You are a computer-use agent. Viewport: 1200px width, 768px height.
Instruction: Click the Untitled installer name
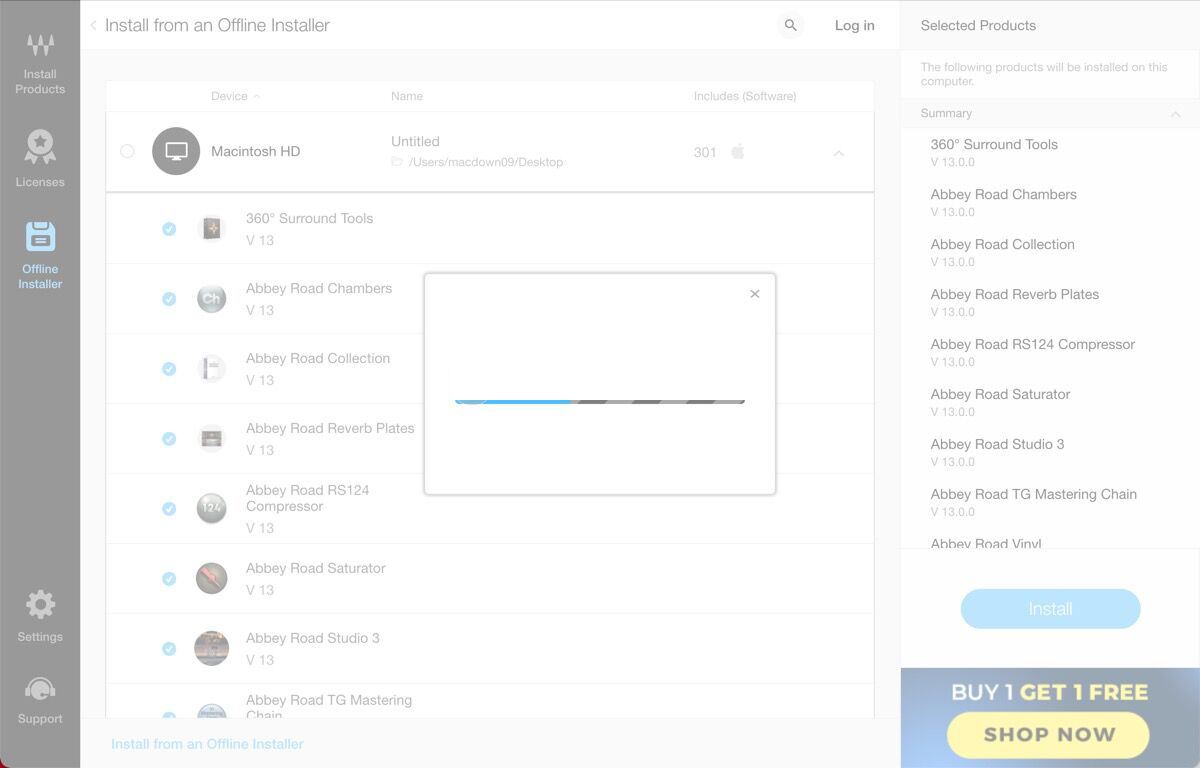pyautogui.click(x=415, y=142)
